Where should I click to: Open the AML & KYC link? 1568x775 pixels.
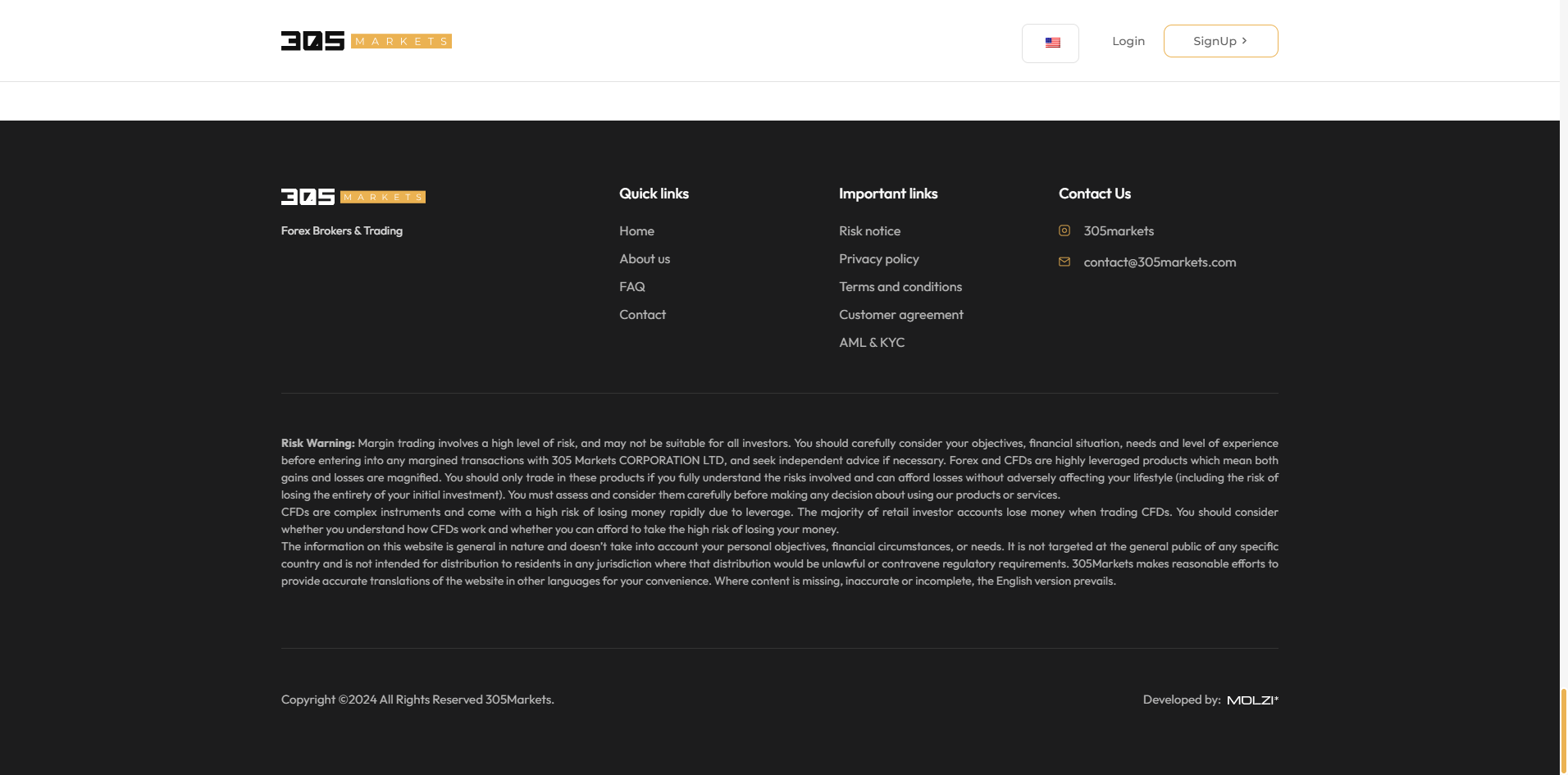[x=871, y=343]
